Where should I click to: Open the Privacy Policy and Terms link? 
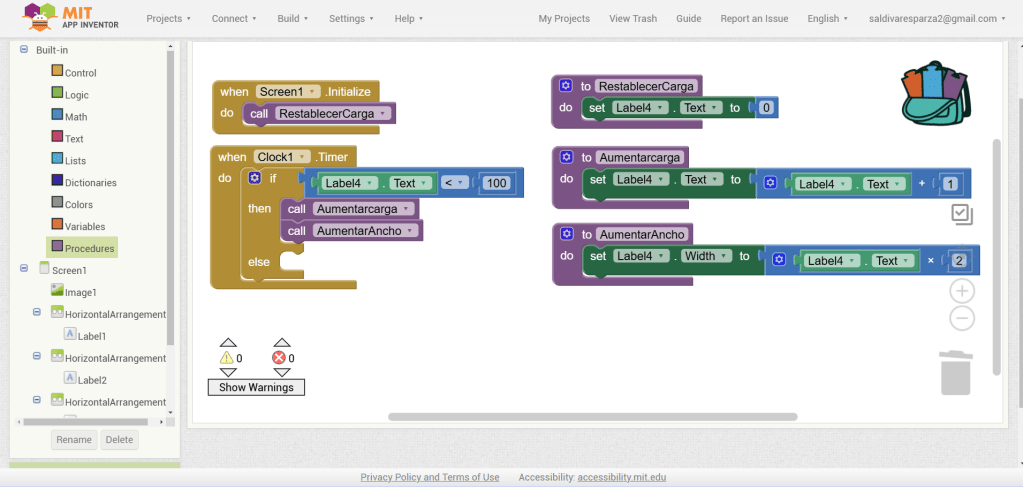429,477
